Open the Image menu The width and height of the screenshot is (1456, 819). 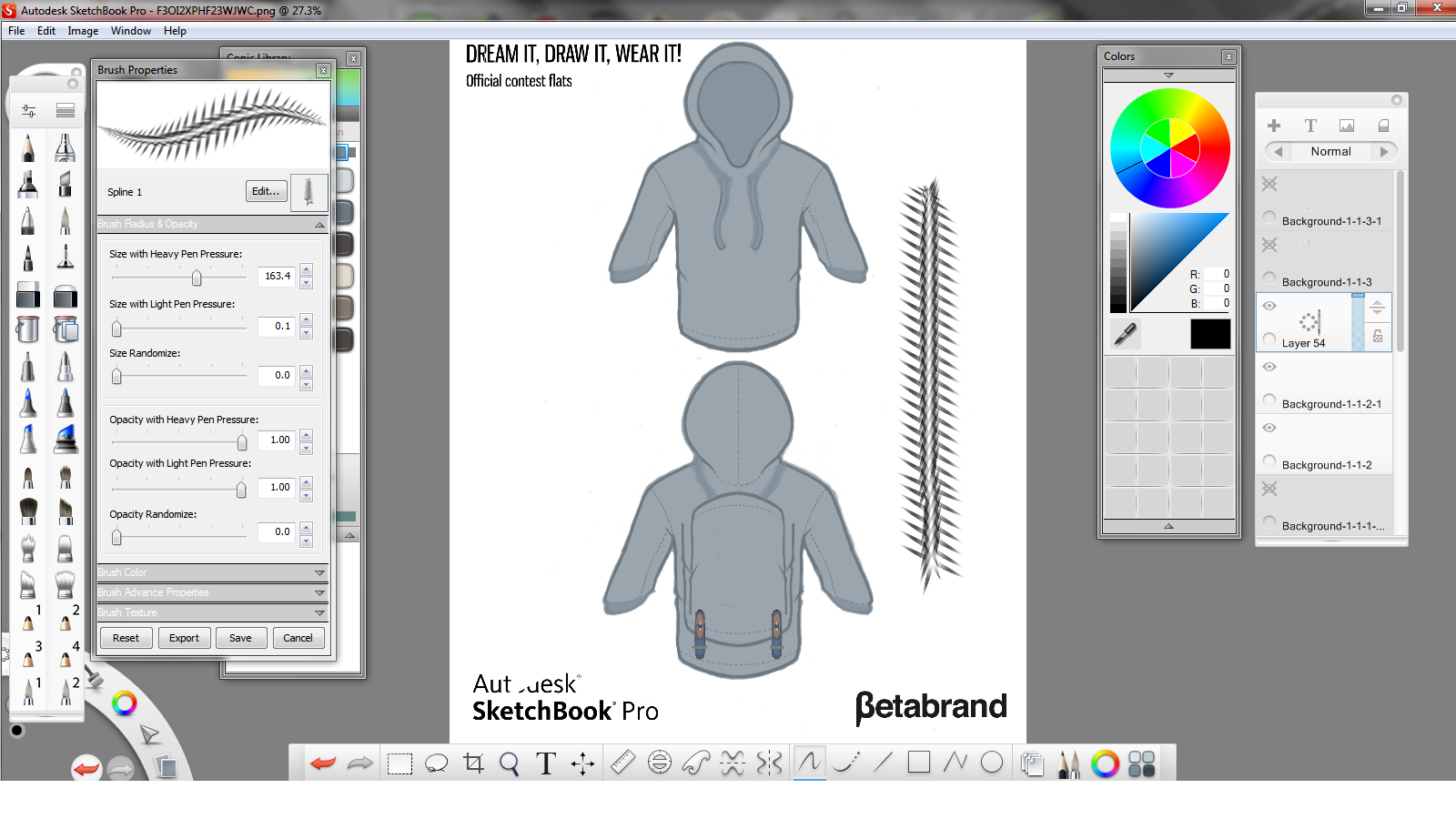[83, 31]
